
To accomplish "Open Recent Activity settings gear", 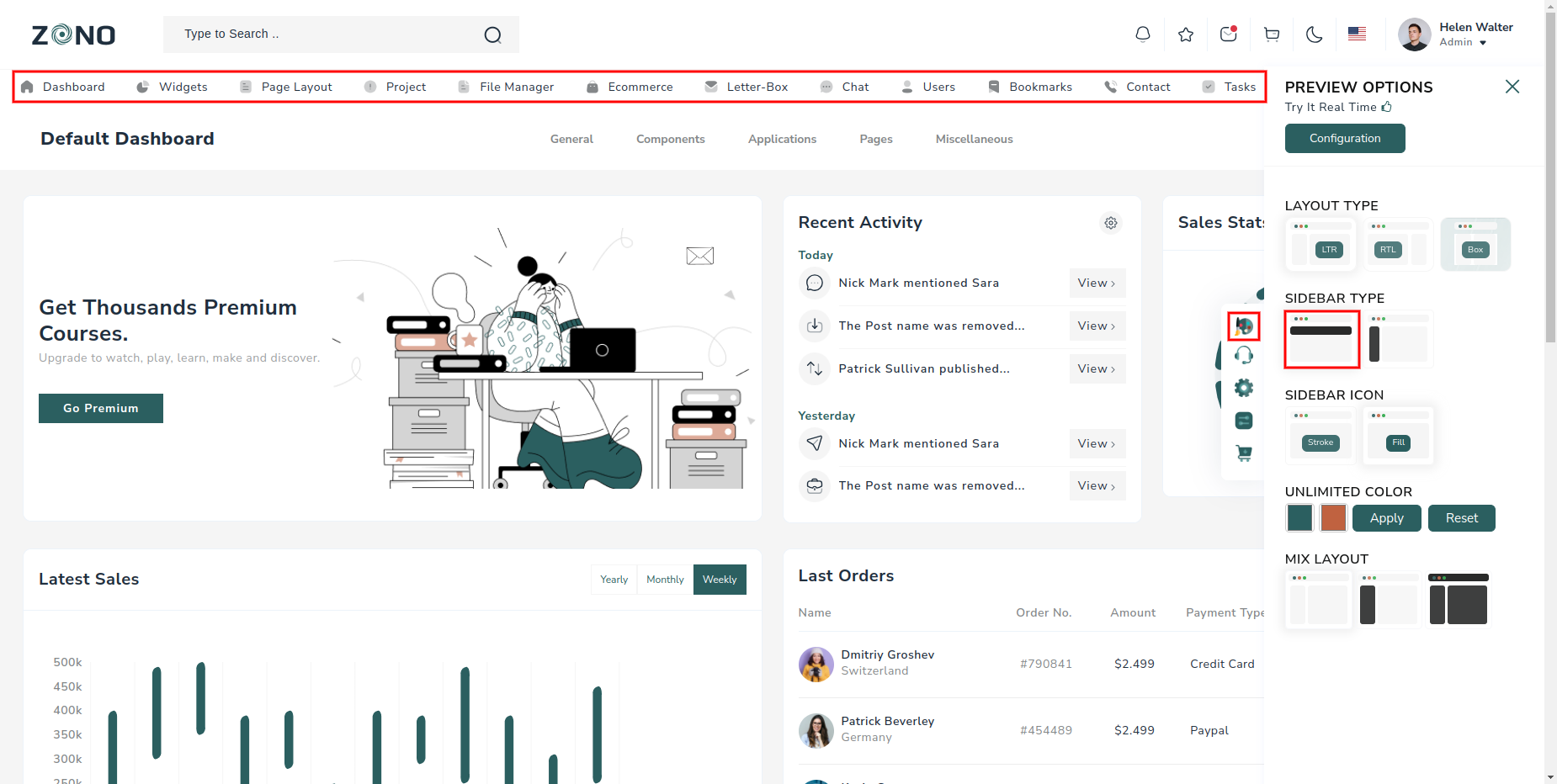I will 1111,223.
